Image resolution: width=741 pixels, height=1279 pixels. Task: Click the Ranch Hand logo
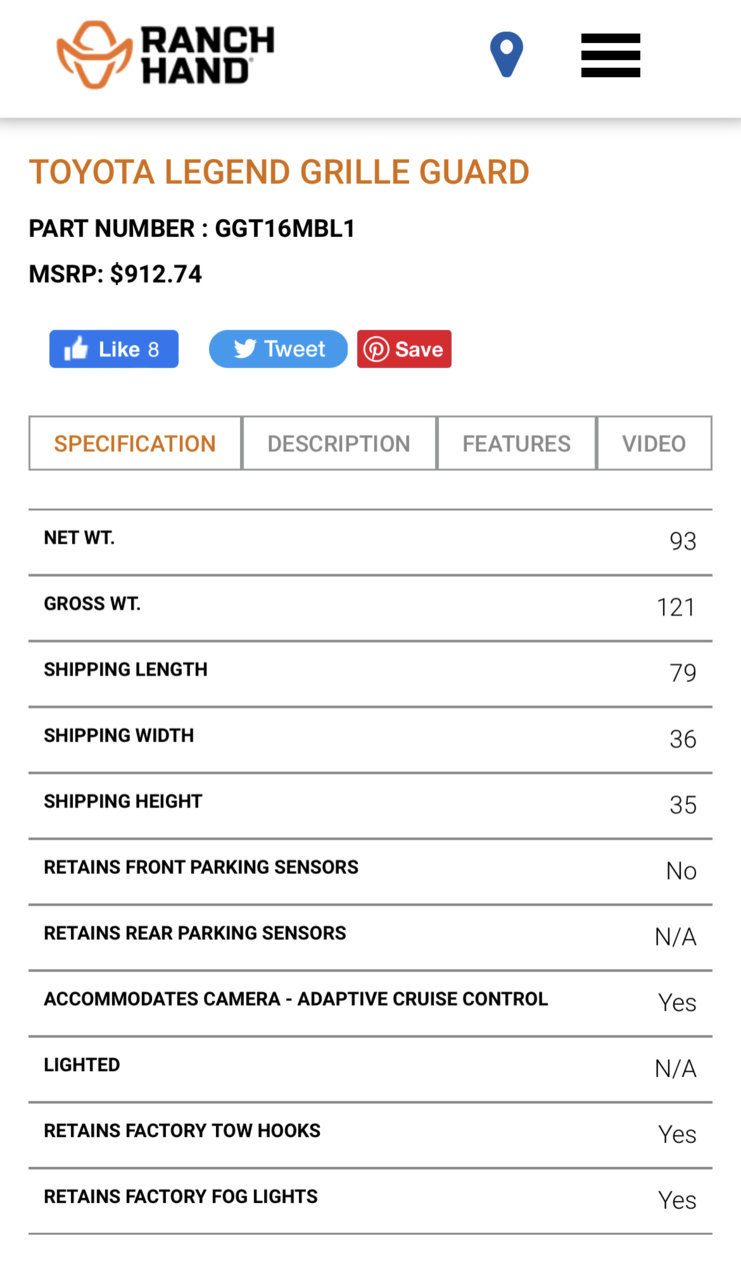165,55
